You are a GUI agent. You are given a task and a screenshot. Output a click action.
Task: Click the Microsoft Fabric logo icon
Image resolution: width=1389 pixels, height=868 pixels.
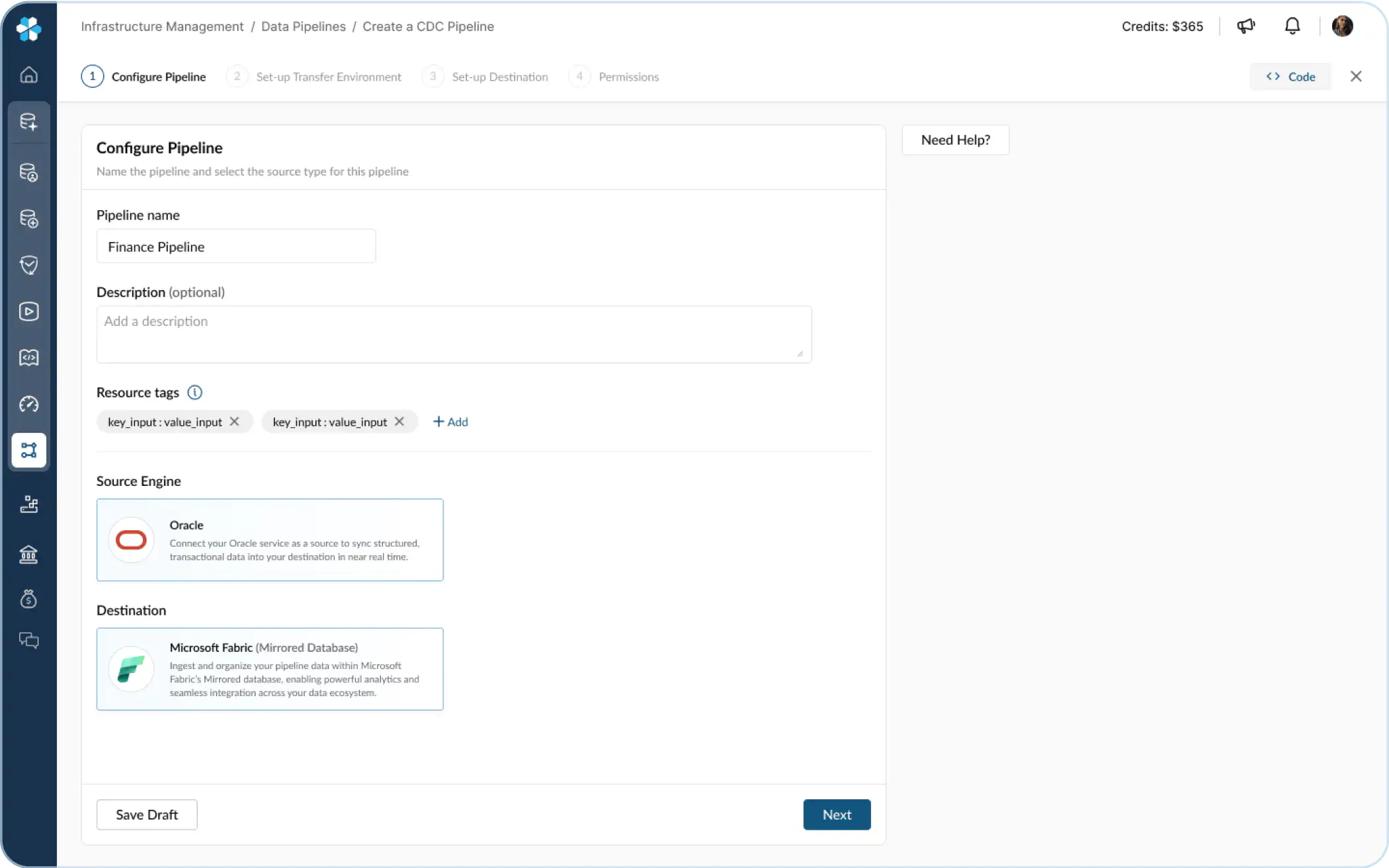pyautogui.click(x=131, y=669)
